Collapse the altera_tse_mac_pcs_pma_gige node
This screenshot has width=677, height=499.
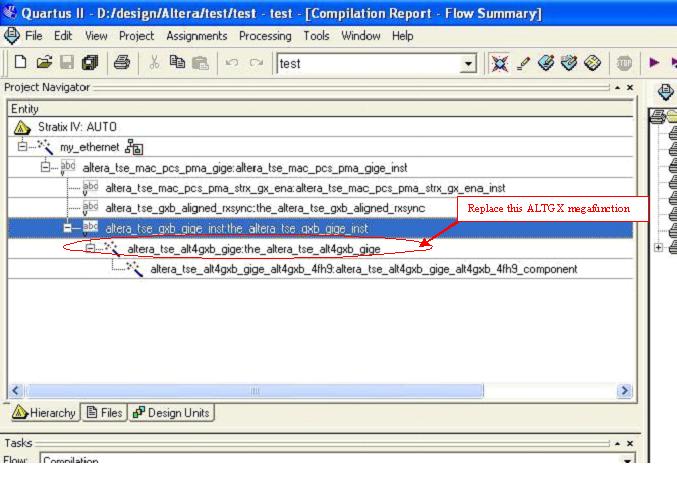[45, 167]
